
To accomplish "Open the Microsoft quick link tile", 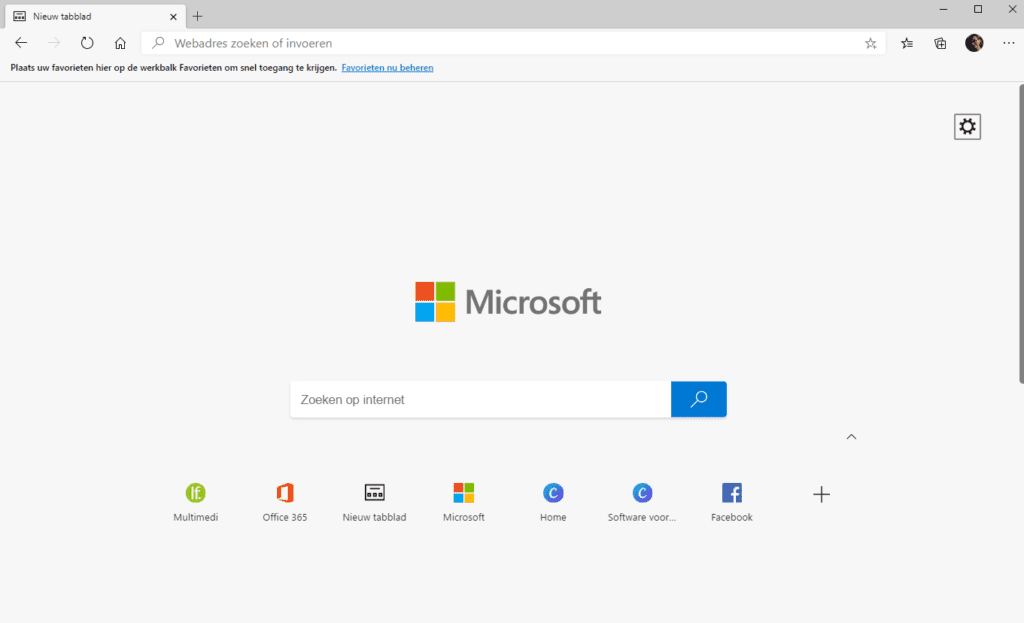I will point(464,502).
